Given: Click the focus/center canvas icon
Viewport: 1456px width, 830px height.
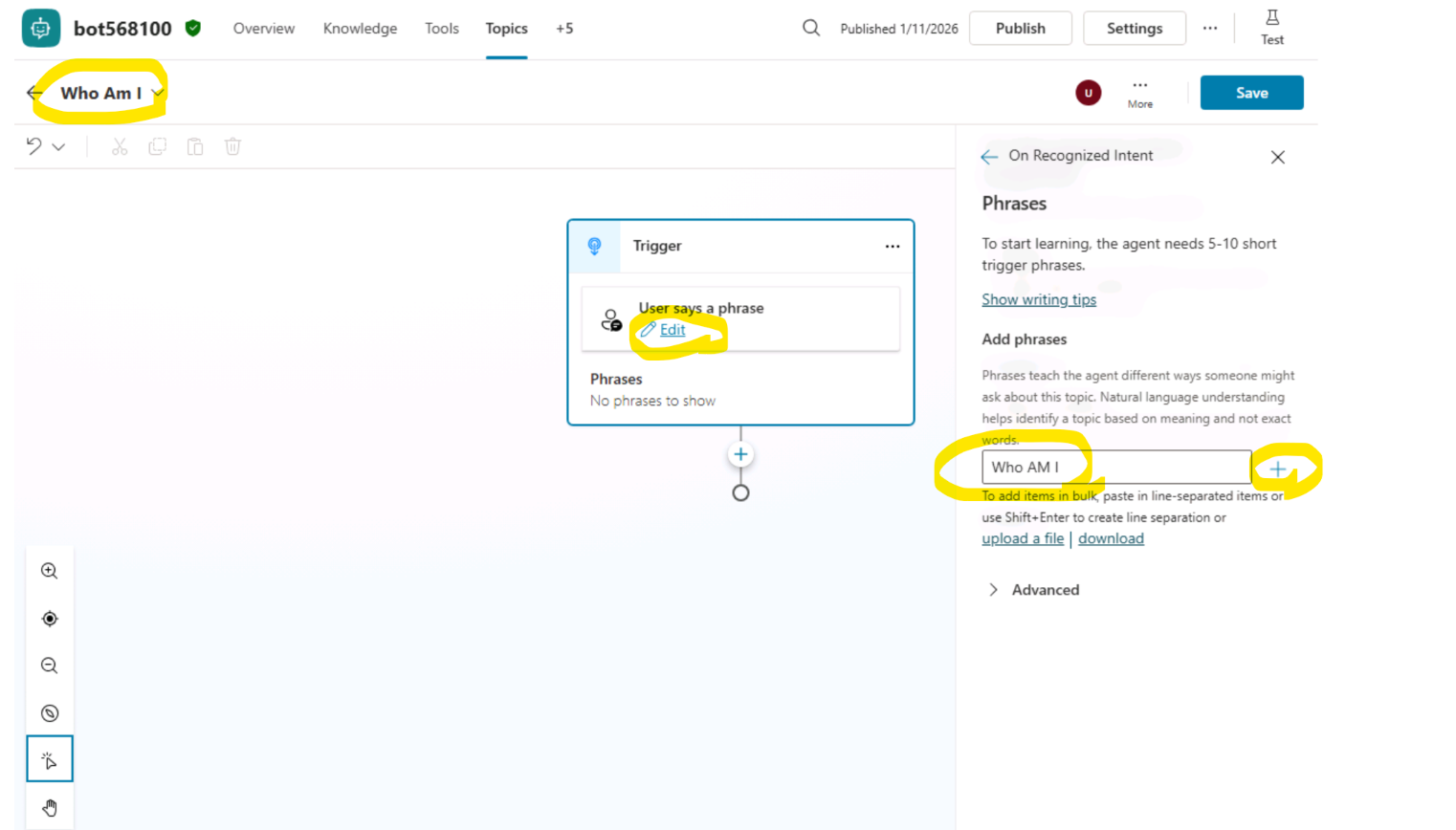Looking at the screenshot, I should [x=50, y=619].
